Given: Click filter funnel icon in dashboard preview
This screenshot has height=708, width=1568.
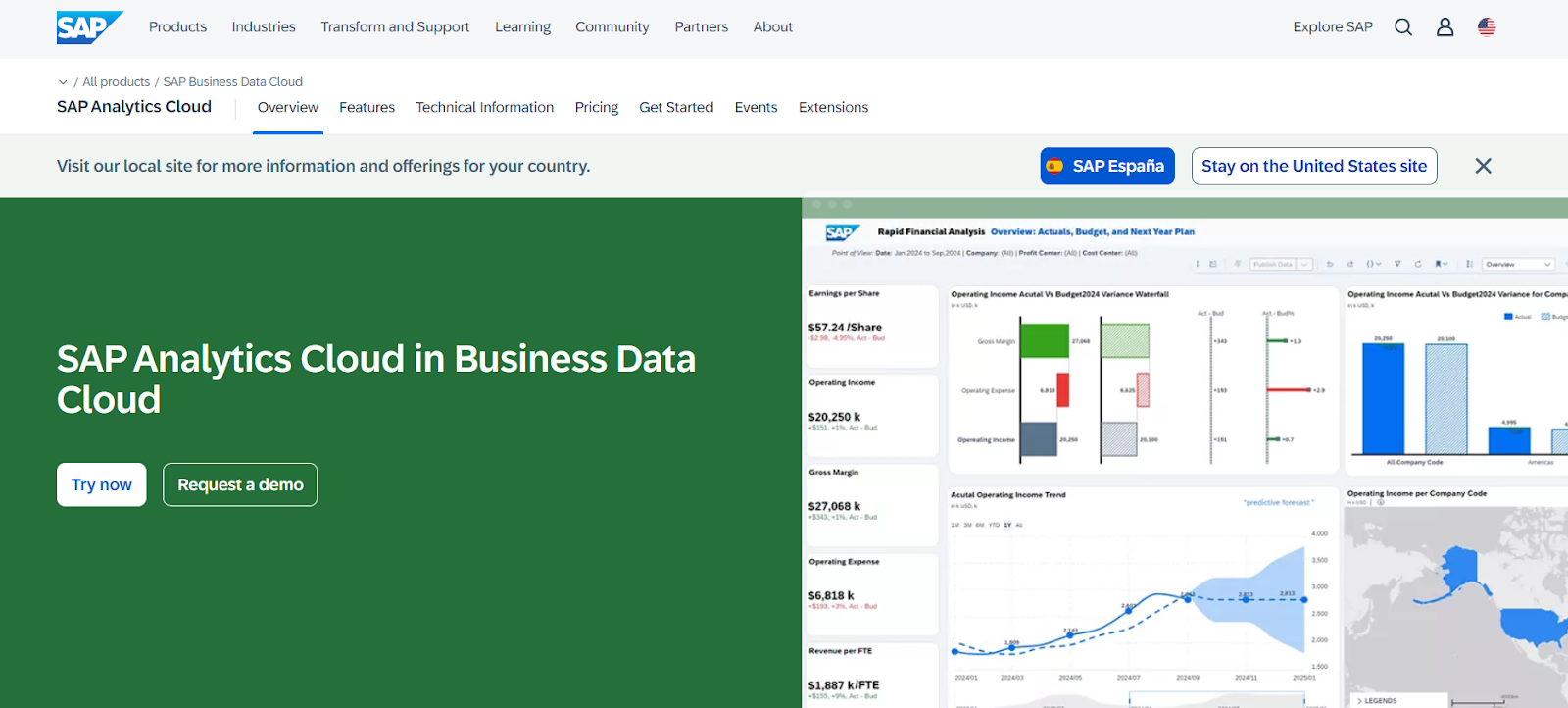Looking at the screenshot, I should tap(1397, 264).
